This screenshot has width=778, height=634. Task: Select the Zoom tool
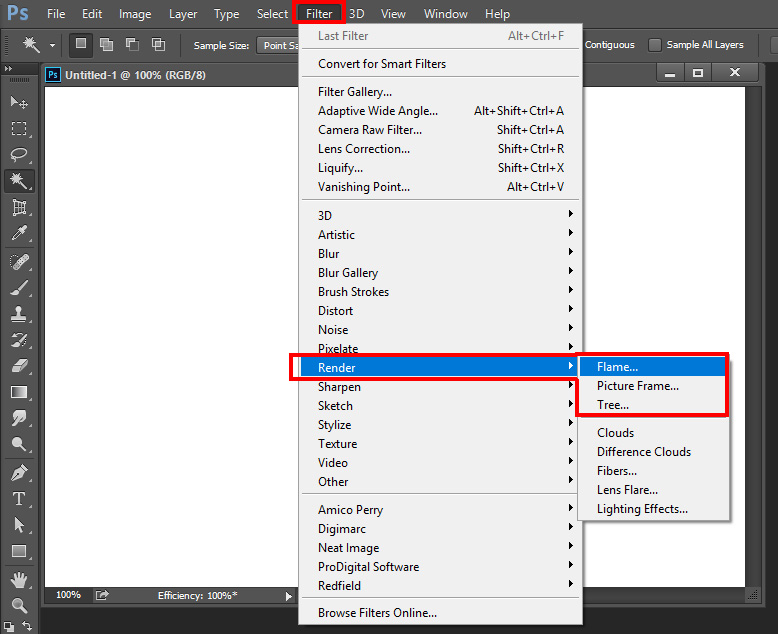point(19,605)
